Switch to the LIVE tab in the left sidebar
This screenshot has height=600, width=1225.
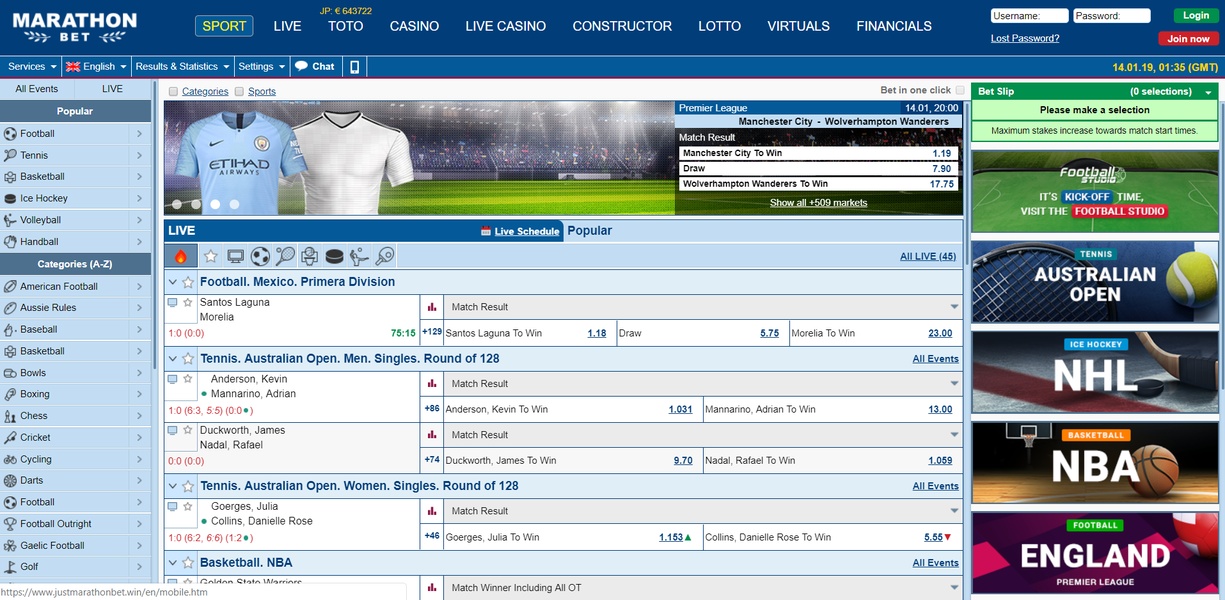pos(110,88)
